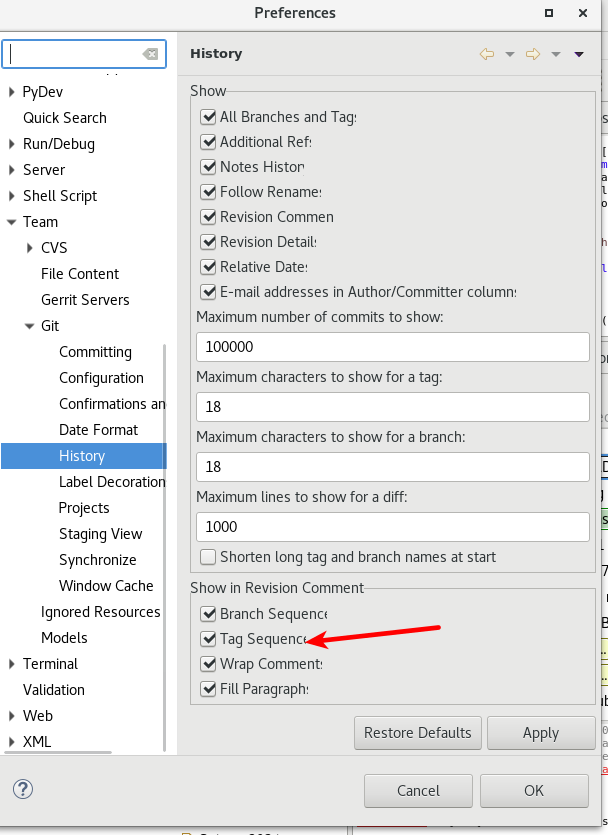Screen dimensions: 608x835
Task: Click the forward navigation arrow icon
Action: click(x=533, y=54)
